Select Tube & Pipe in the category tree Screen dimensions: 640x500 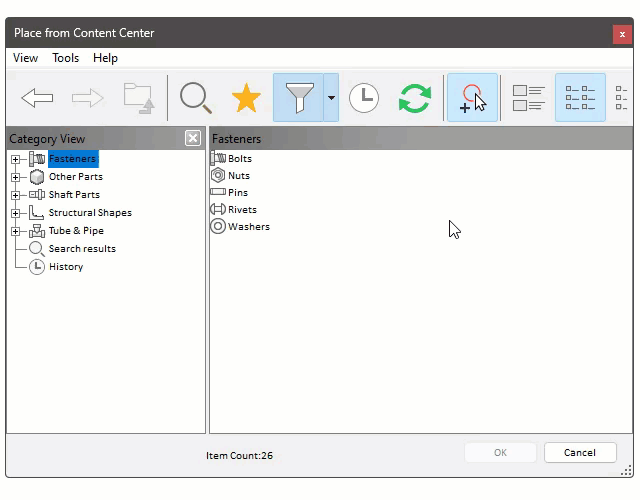76,231
